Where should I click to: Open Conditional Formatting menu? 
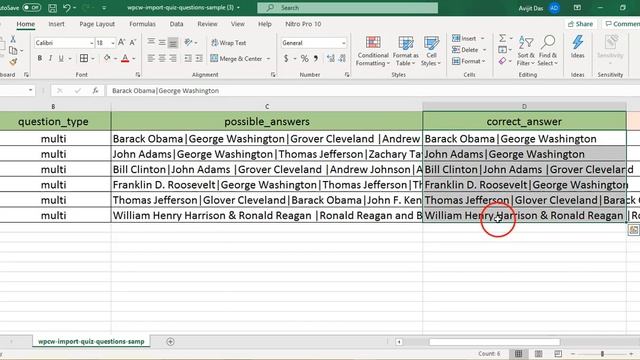373,51
